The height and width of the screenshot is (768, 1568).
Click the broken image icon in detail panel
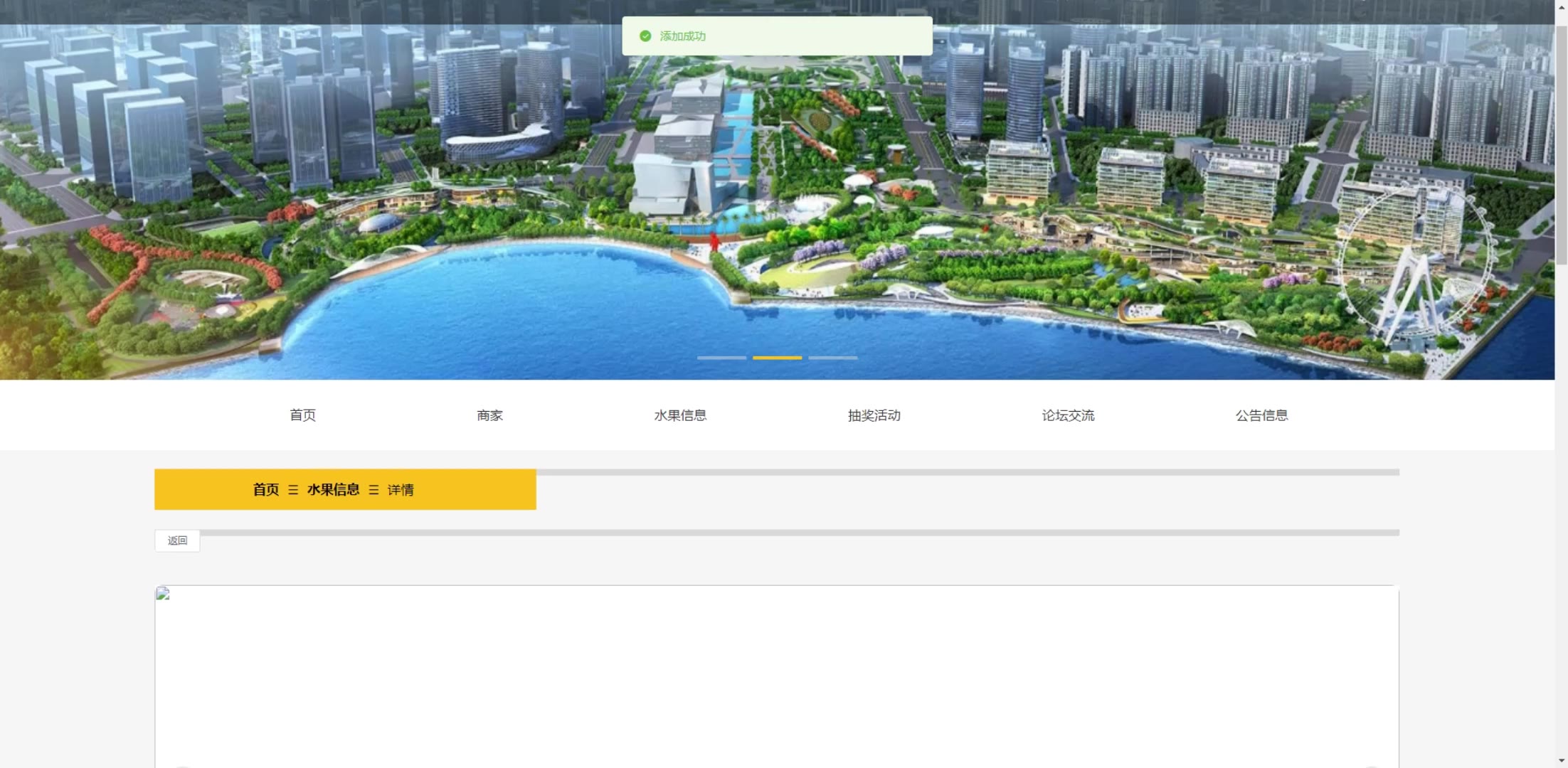click(x=163, y=594)
